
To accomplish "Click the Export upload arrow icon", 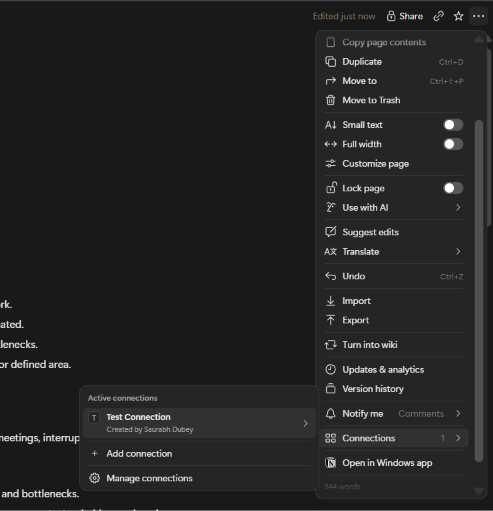I will (x=330, y=320).
